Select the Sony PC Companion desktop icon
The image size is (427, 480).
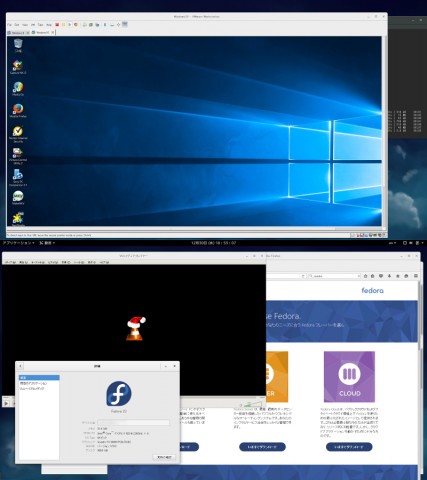18,178
